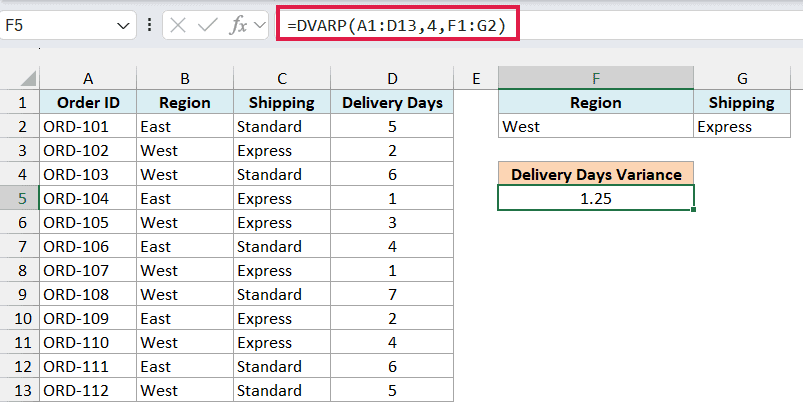
Task: Click the Select All corner triangle
Action: [x=29, y=78]
